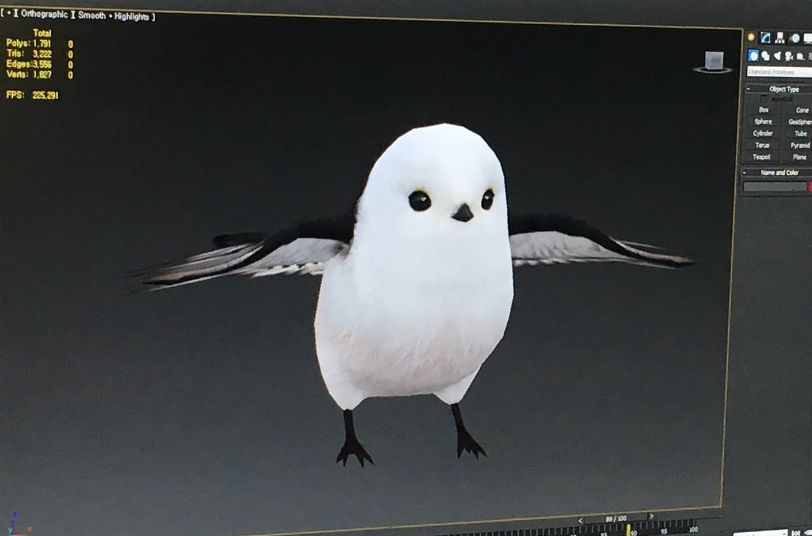812x536 pixels.
Task: Click the Teapot primitive button
Action: [x=762, y=157]
